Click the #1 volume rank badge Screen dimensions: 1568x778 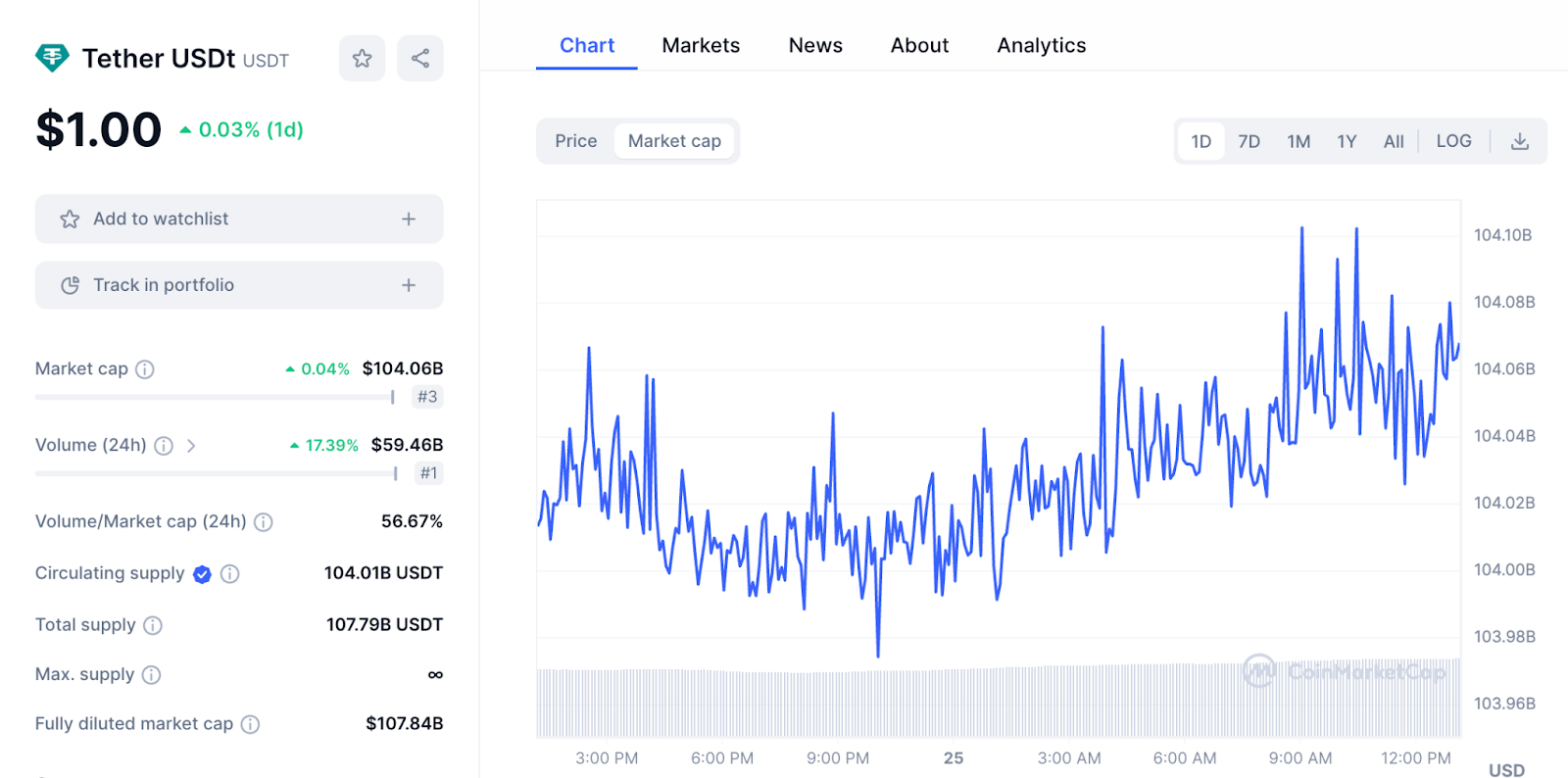tap(428, 473)
